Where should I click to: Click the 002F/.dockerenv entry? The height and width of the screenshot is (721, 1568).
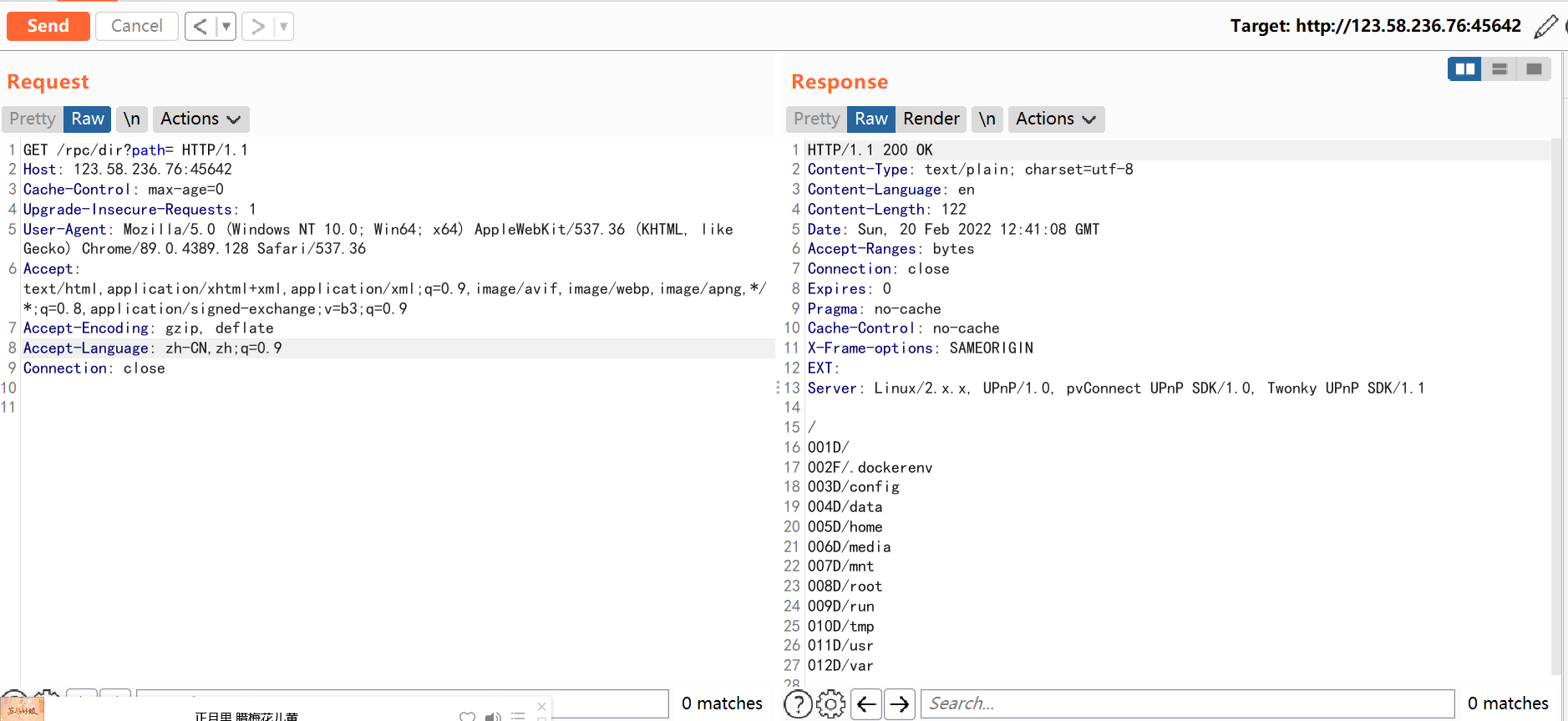pyautogui.click(x=870, y=468)
